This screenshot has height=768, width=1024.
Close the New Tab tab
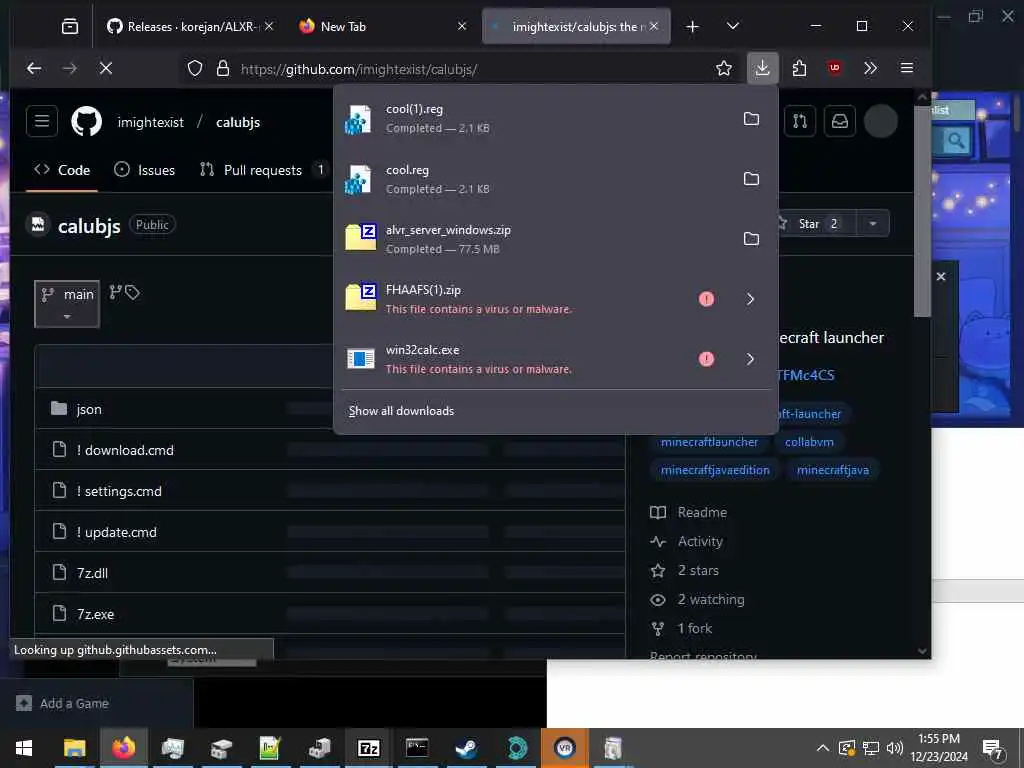[x=462, y=26]
